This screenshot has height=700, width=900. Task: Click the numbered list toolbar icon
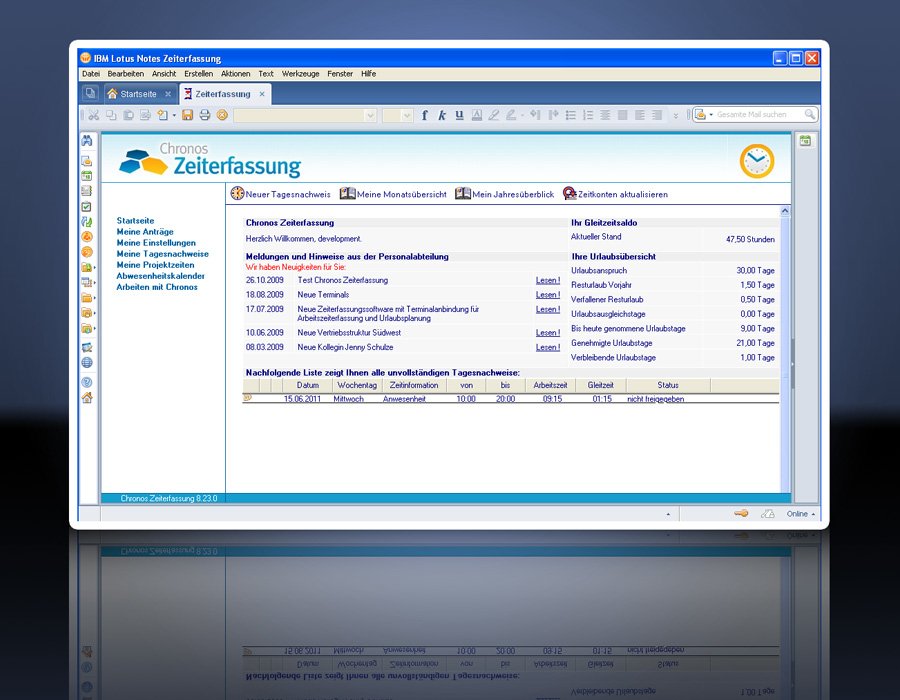click(588, 115)
